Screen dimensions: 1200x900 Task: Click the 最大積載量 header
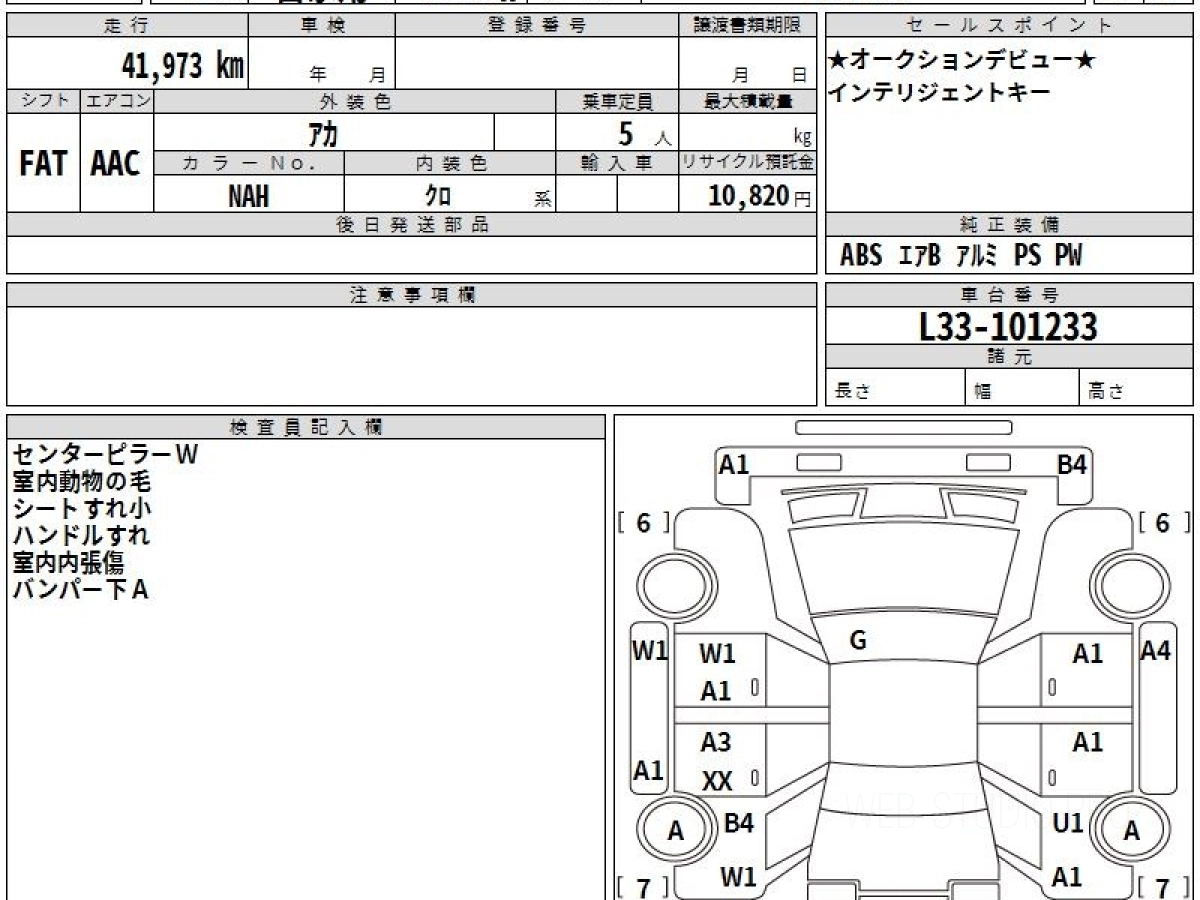tap(748, 102)
